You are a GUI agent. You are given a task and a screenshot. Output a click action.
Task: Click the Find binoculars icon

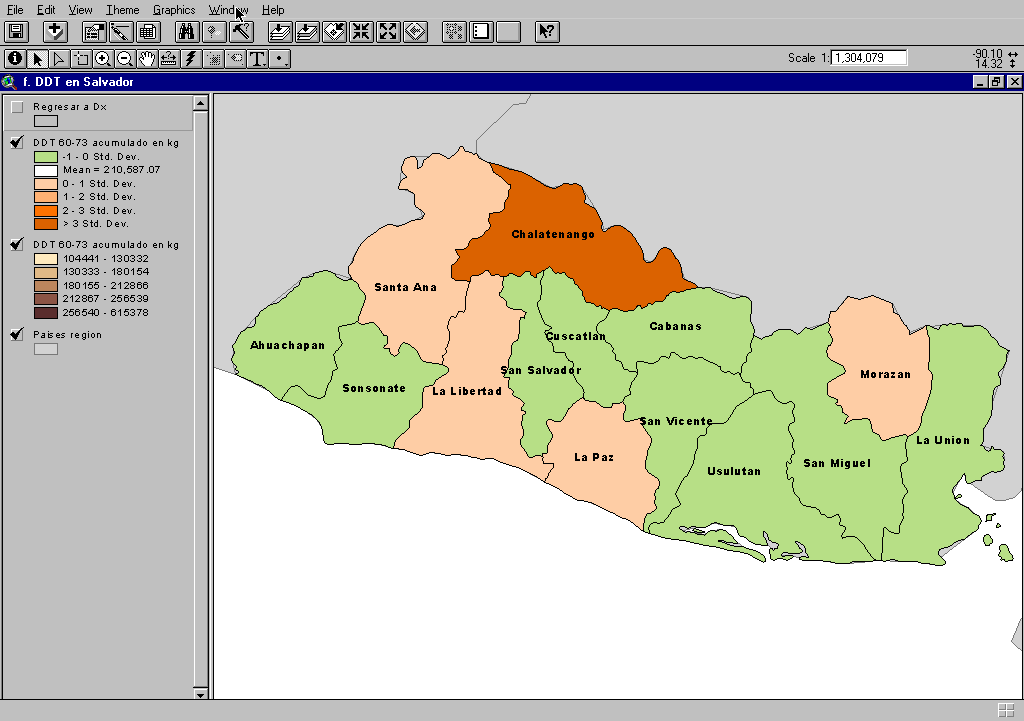coord(186,32)
